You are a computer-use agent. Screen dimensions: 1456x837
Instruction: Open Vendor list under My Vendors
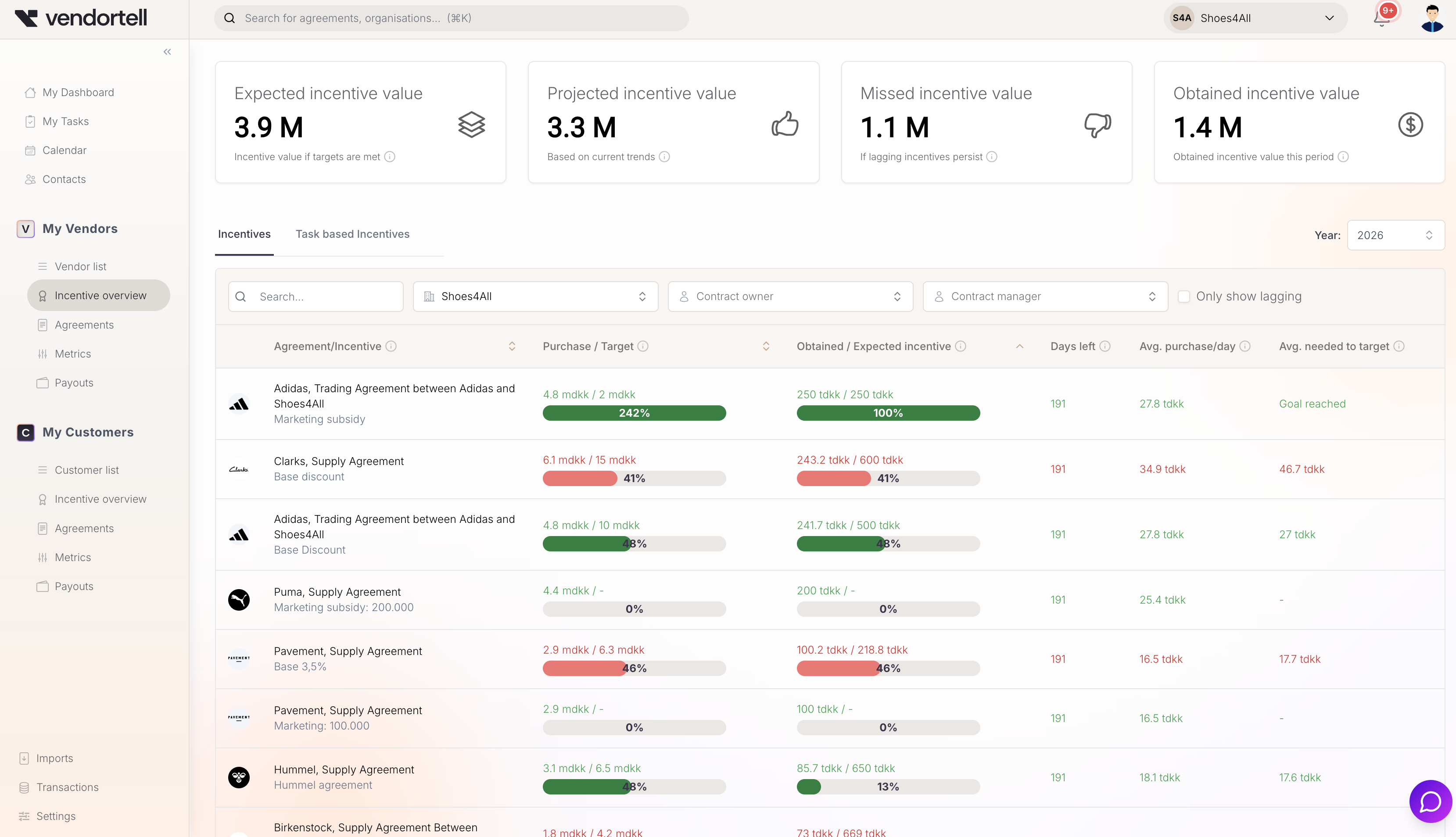80,267
